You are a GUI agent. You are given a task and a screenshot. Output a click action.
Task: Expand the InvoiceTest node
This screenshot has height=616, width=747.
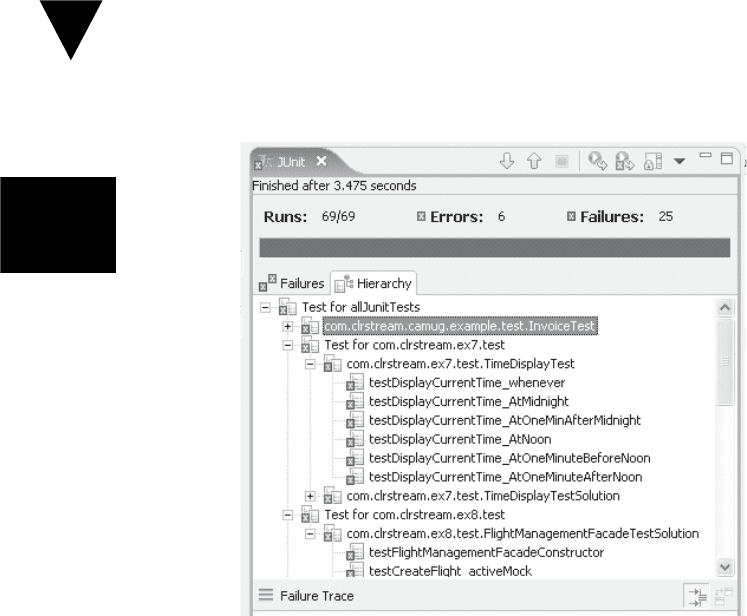click(287, 326)
